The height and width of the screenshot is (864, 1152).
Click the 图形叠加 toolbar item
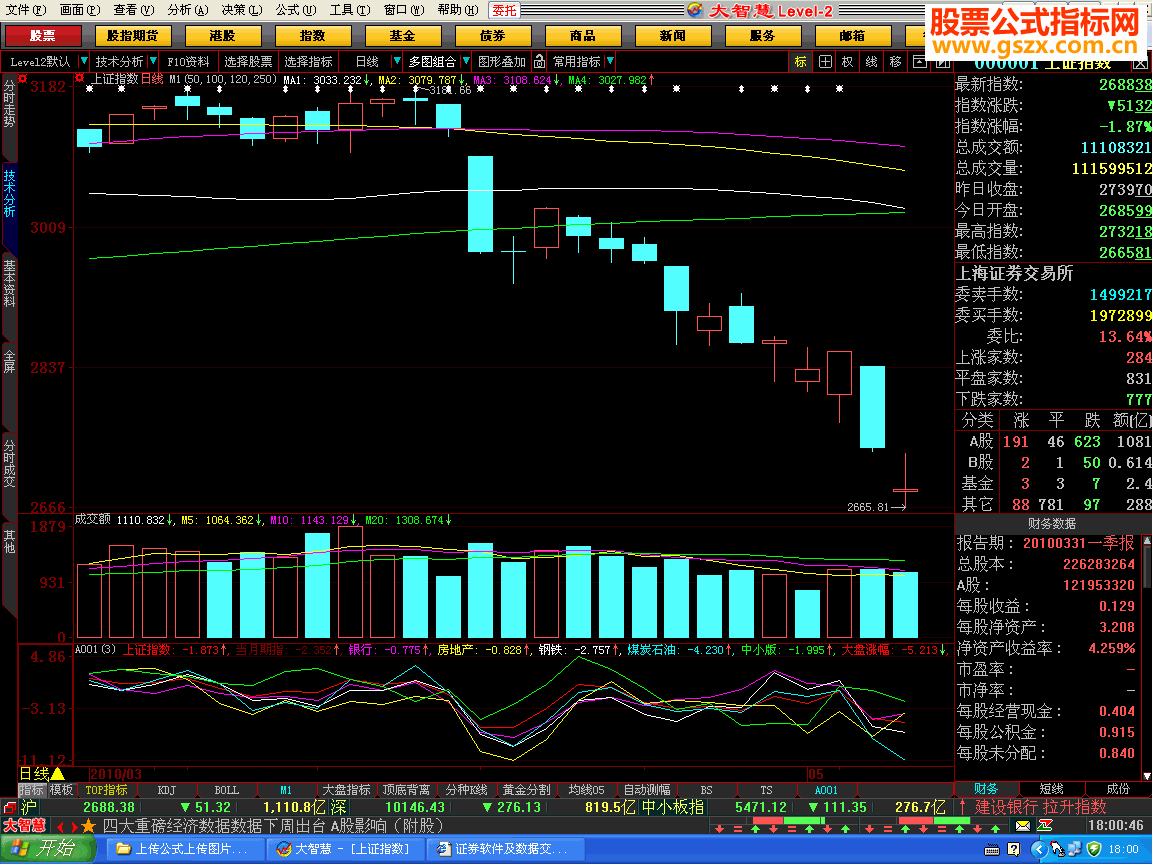click(502, 62)
